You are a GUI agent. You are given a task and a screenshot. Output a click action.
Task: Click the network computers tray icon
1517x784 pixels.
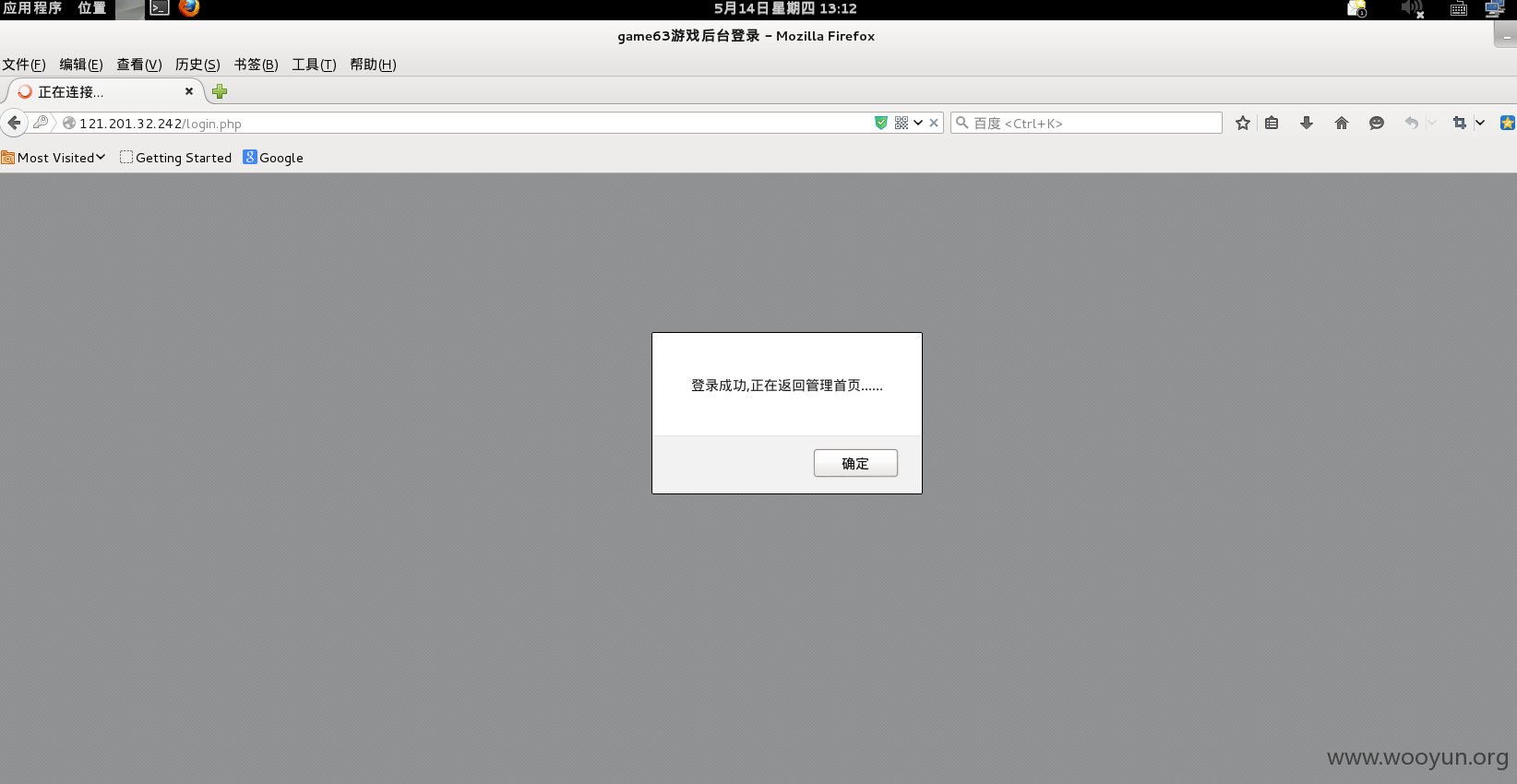[1495, 9]
